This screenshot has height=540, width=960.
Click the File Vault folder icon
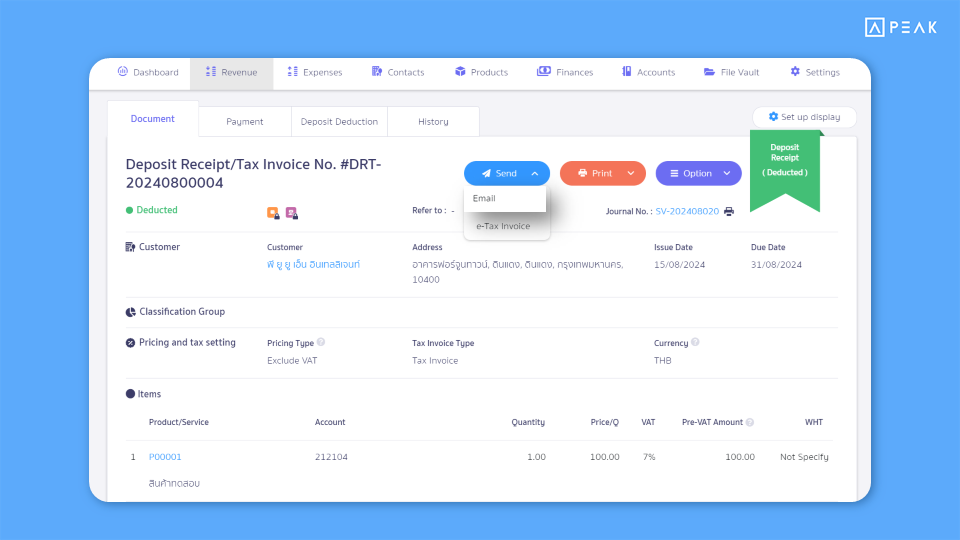(709, 72)
